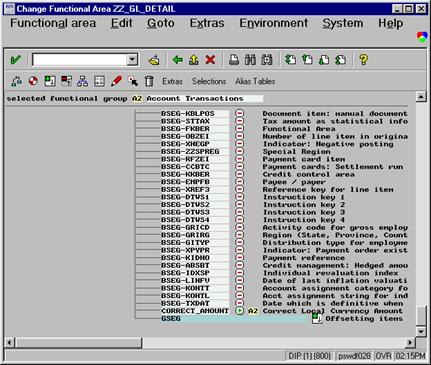Click the Find binoculars icon

[250, 60]
